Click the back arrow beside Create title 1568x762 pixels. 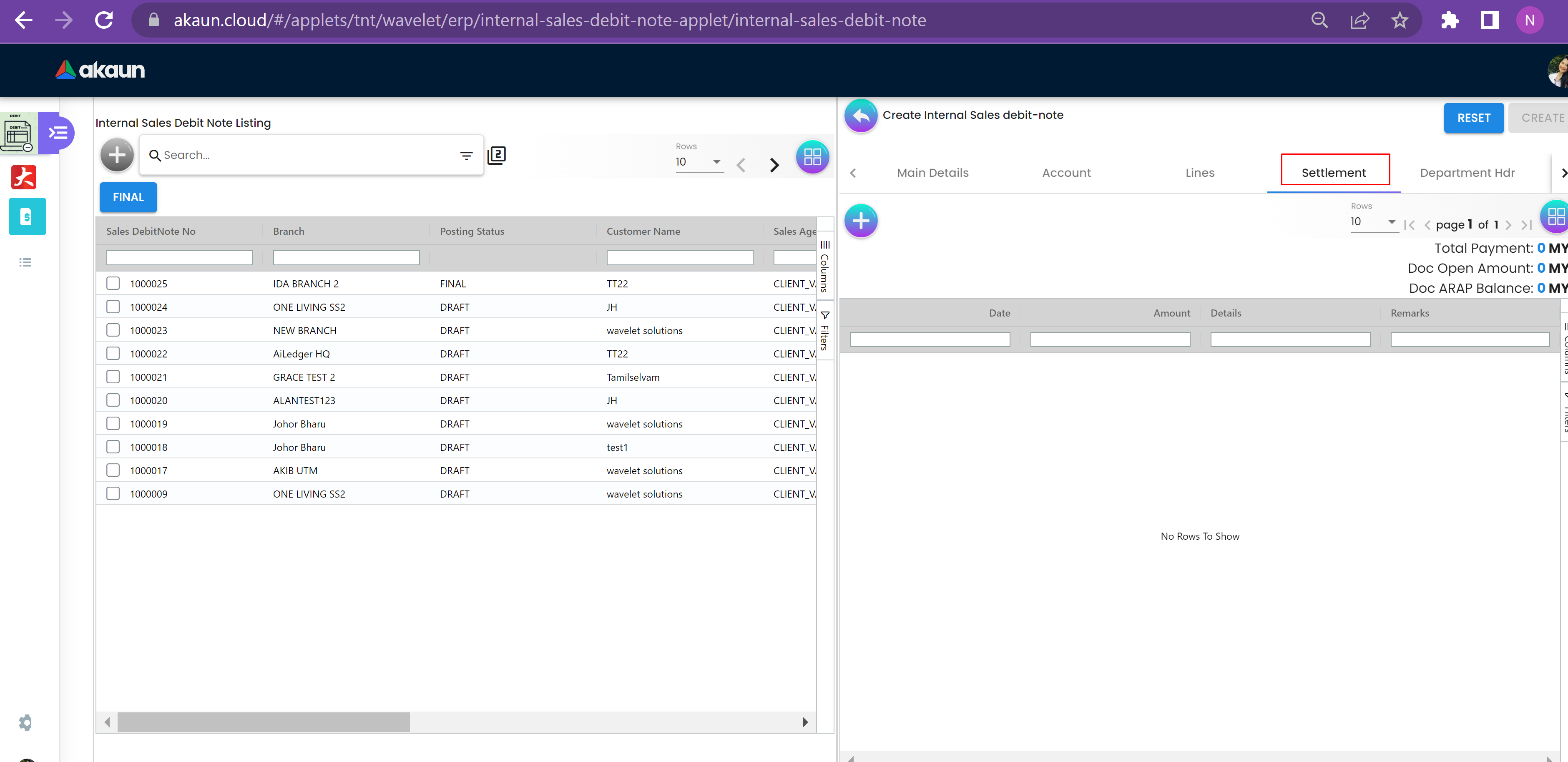[861, 116]
